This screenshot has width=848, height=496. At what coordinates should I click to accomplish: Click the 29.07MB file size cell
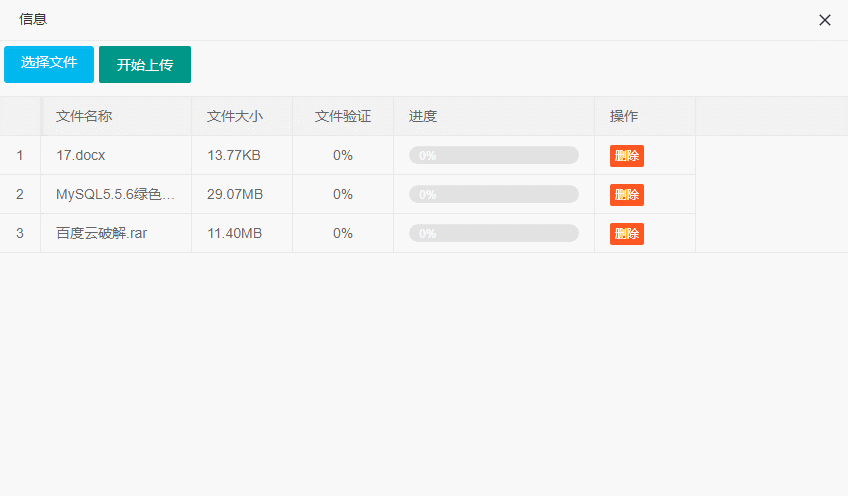[235, 194]
